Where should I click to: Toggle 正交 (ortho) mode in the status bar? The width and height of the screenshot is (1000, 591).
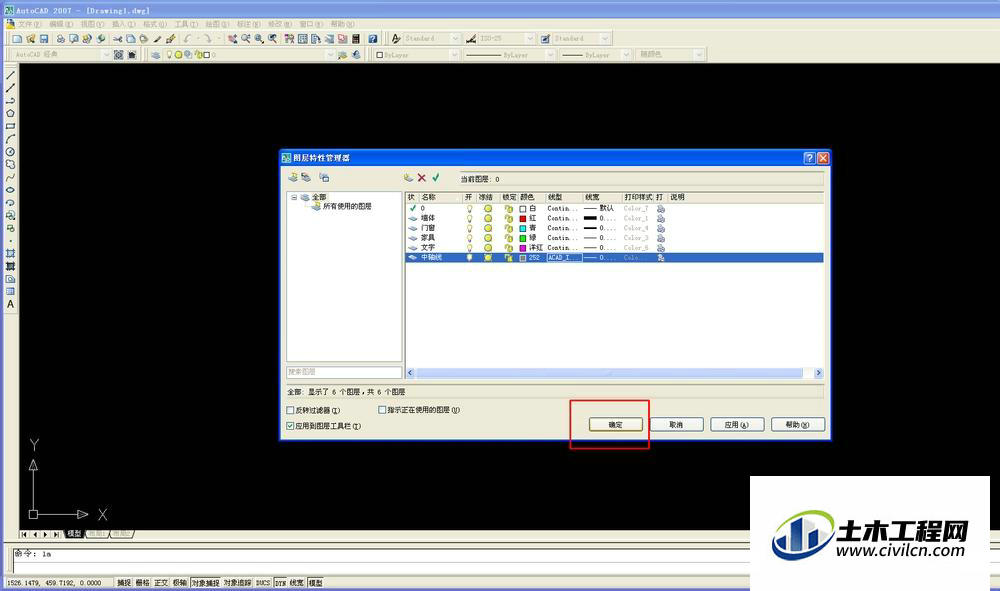click(161, 583)
